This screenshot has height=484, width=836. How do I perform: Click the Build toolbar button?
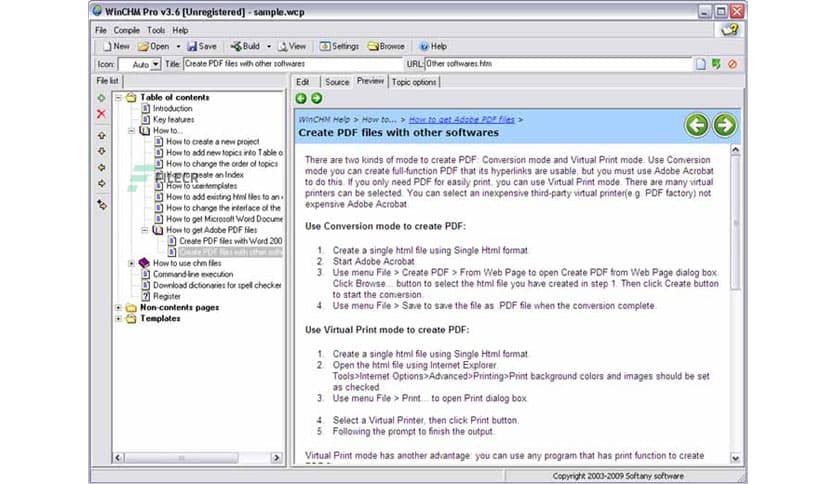tap(245, 46)
